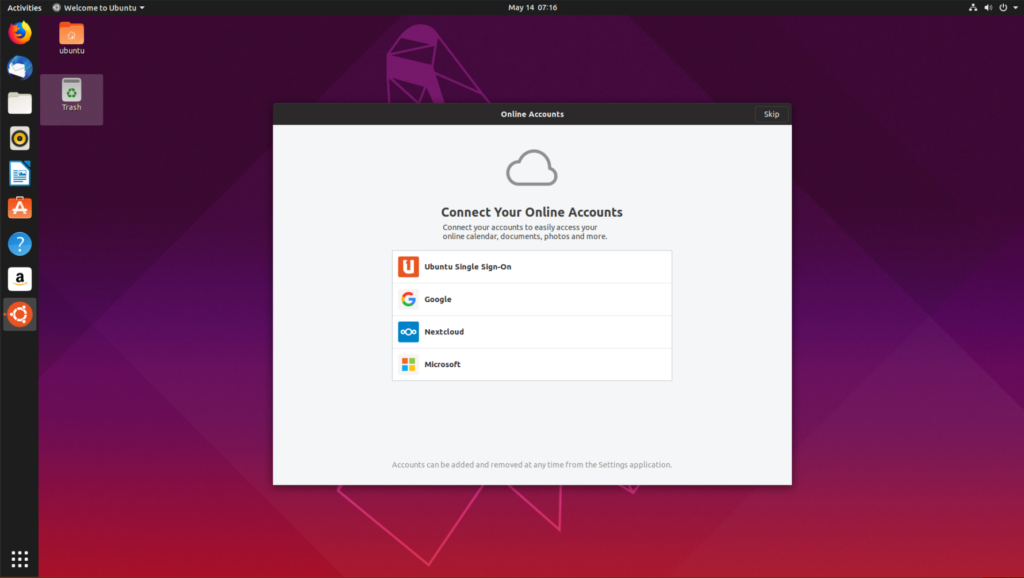Open Ubuntu Software store icon
1024x578 pixels.
[x=20, y=208]
